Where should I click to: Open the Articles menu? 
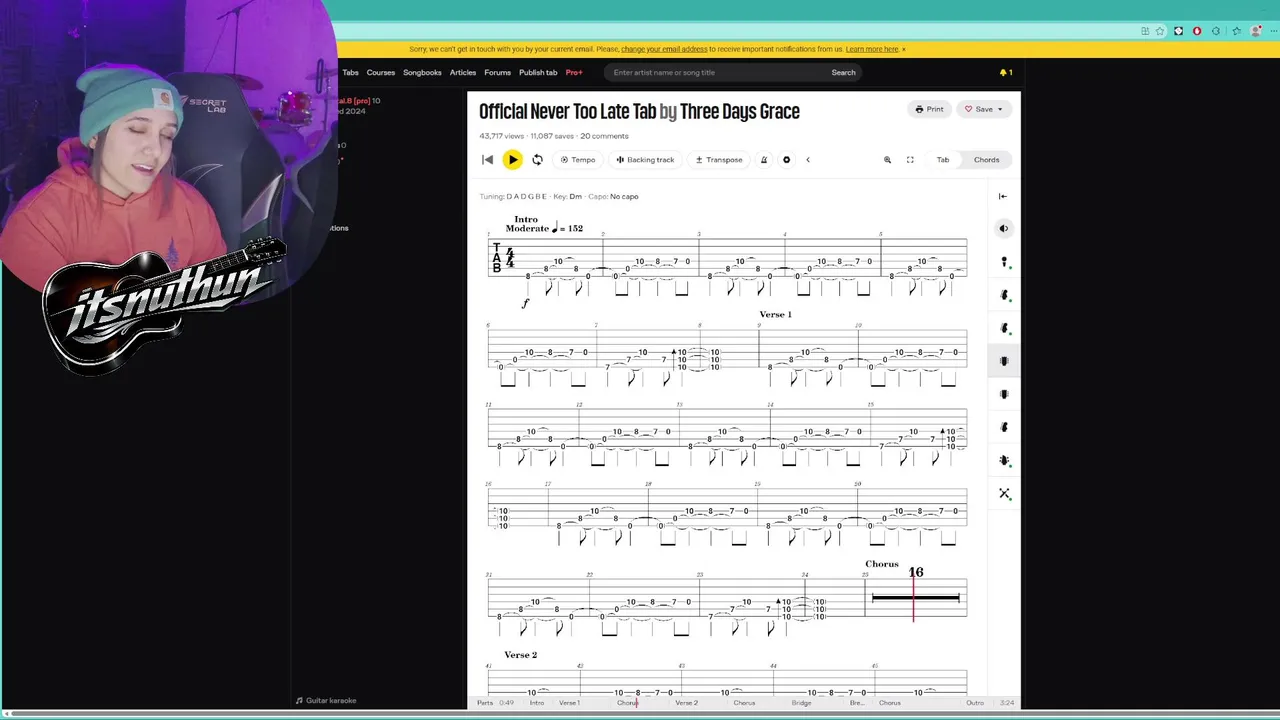click(463, 72)
